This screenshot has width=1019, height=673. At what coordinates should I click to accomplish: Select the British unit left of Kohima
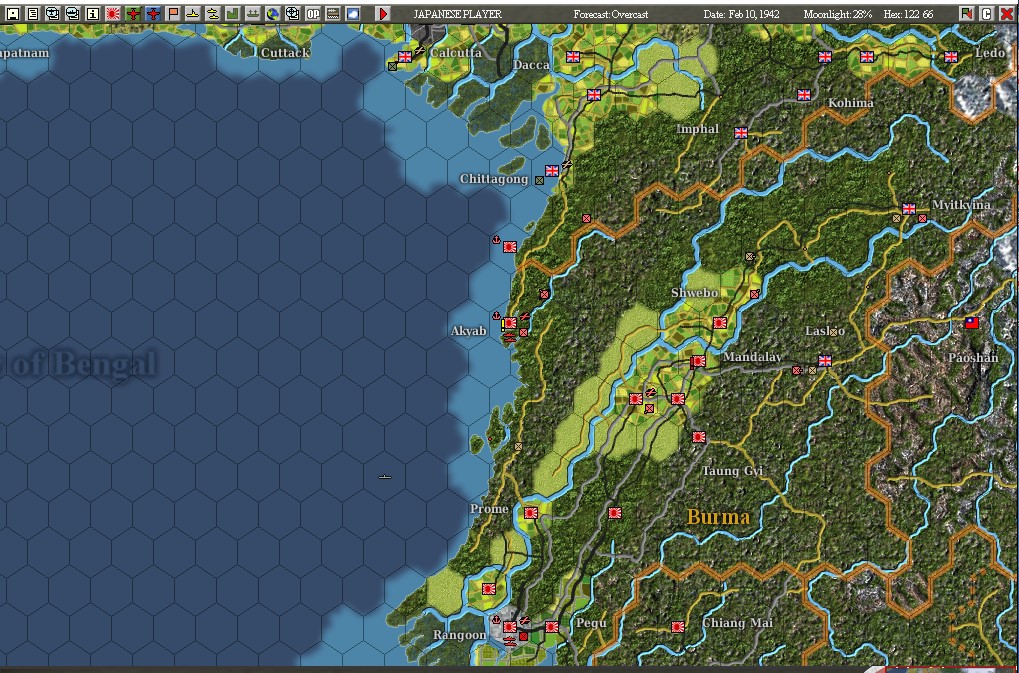click(x=804, y=95)
